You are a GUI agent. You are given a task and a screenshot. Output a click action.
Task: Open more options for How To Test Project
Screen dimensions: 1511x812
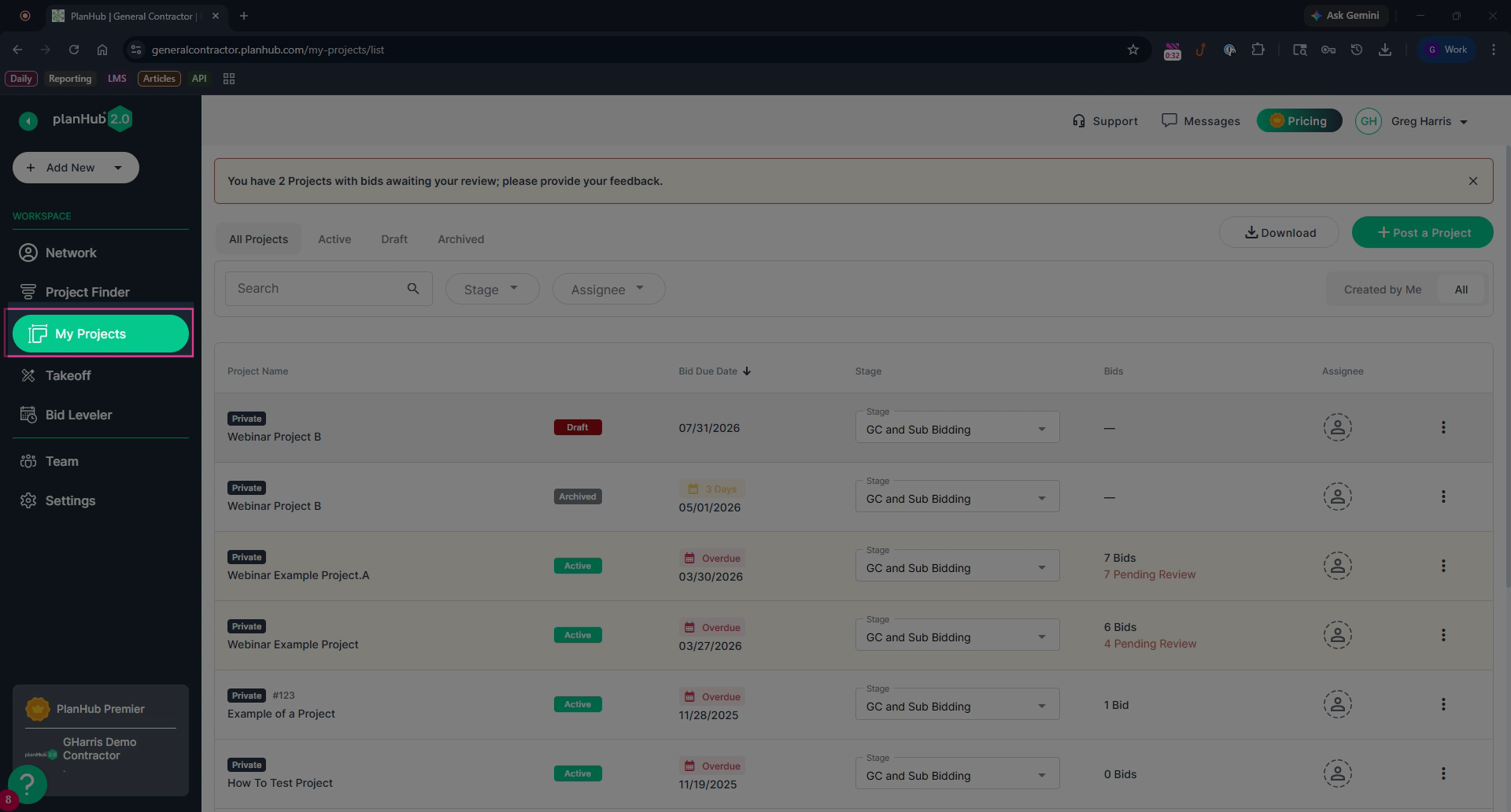click(x=1443, y=773)
